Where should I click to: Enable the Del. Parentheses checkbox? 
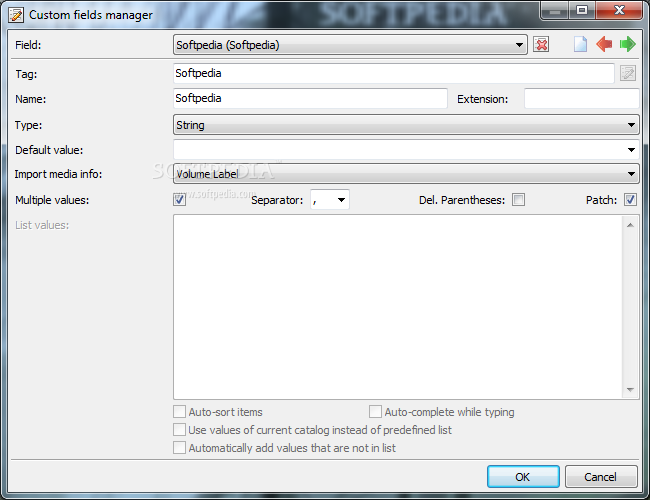(x=518, y=200)
